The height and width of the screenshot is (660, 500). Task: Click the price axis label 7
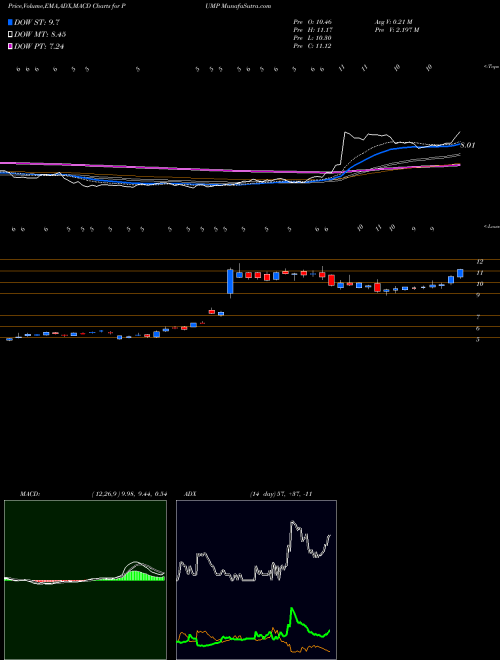coord(478,317)
